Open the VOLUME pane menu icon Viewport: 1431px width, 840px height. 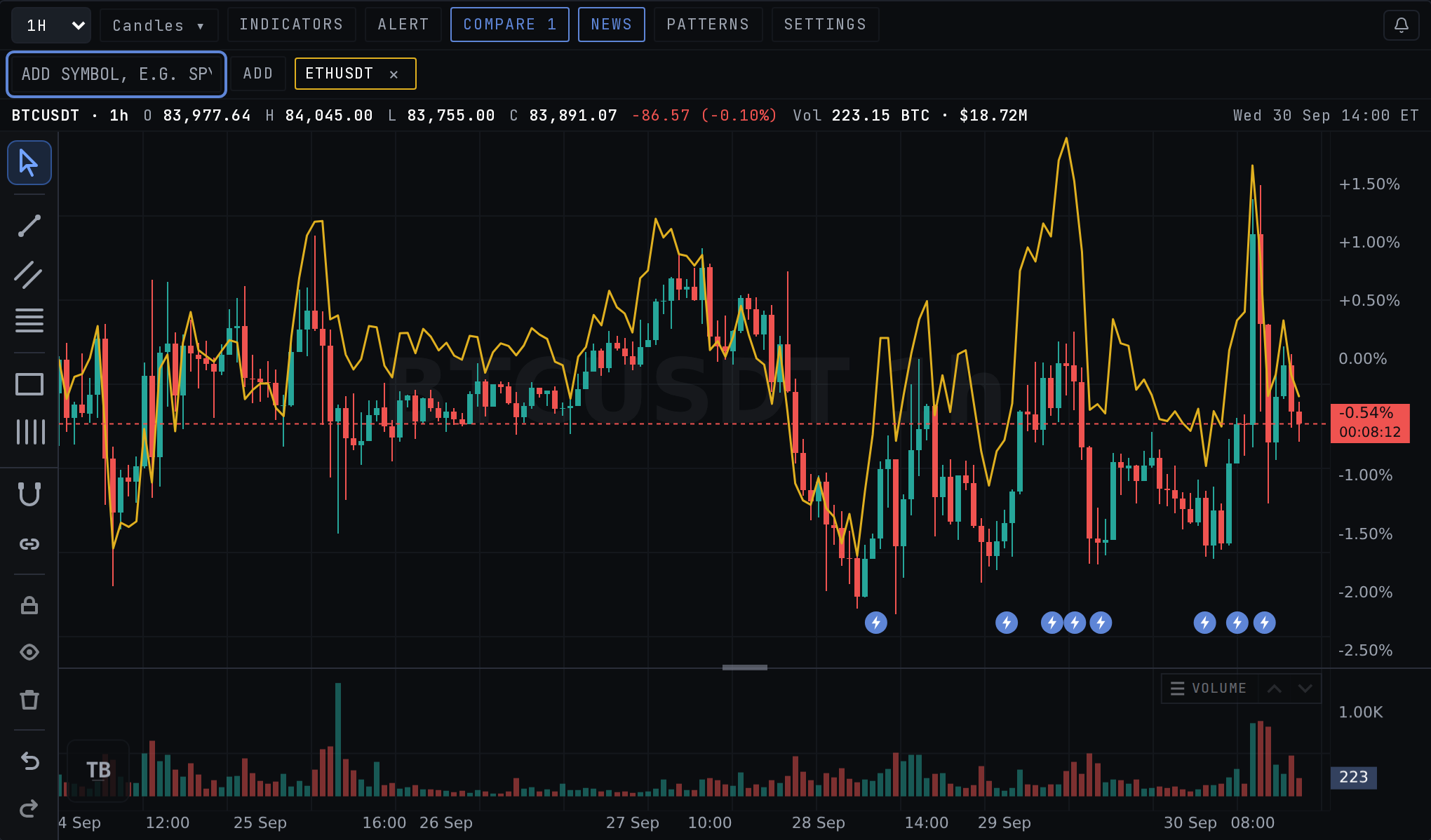(1178, 689)
